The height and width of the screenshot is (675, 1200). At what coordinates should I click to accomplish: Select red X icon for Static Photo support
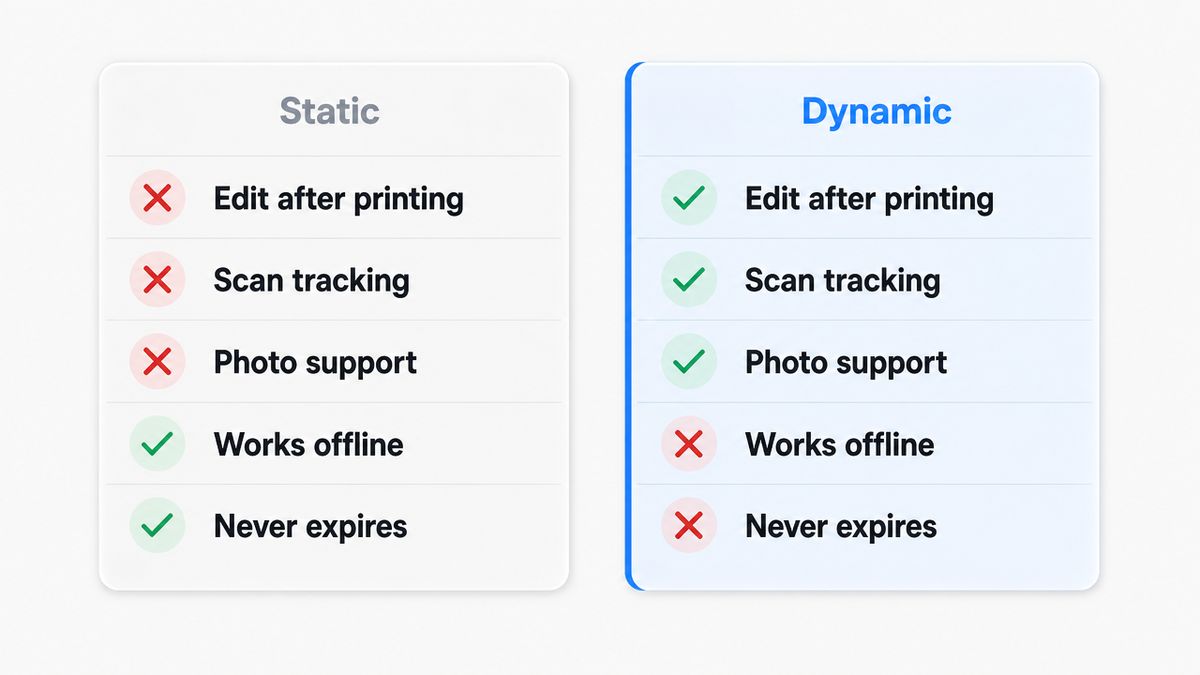pos(157,362)
